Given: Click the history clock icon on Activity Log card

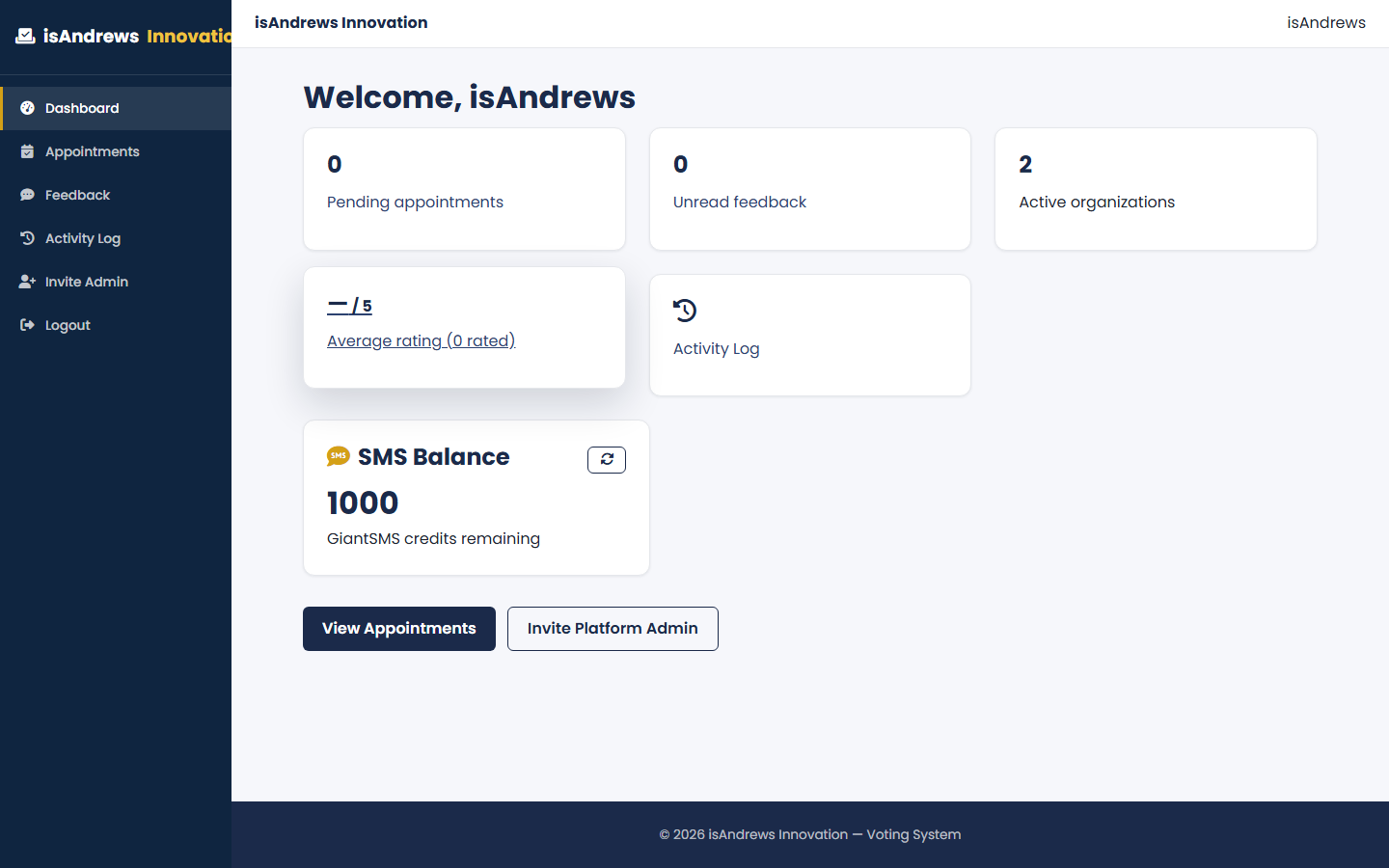Looking at the screenshot, I should tap(685, 311).
